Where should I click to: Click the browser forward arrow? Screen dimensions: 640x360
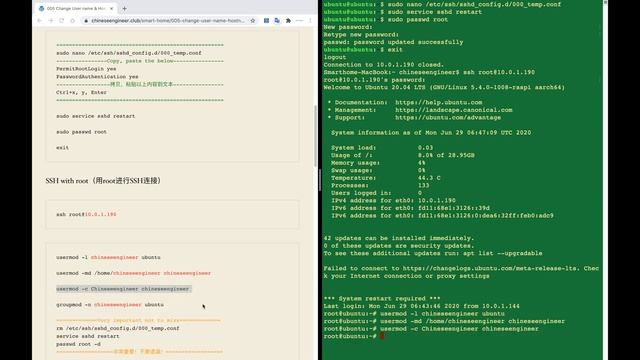[51, 20]
